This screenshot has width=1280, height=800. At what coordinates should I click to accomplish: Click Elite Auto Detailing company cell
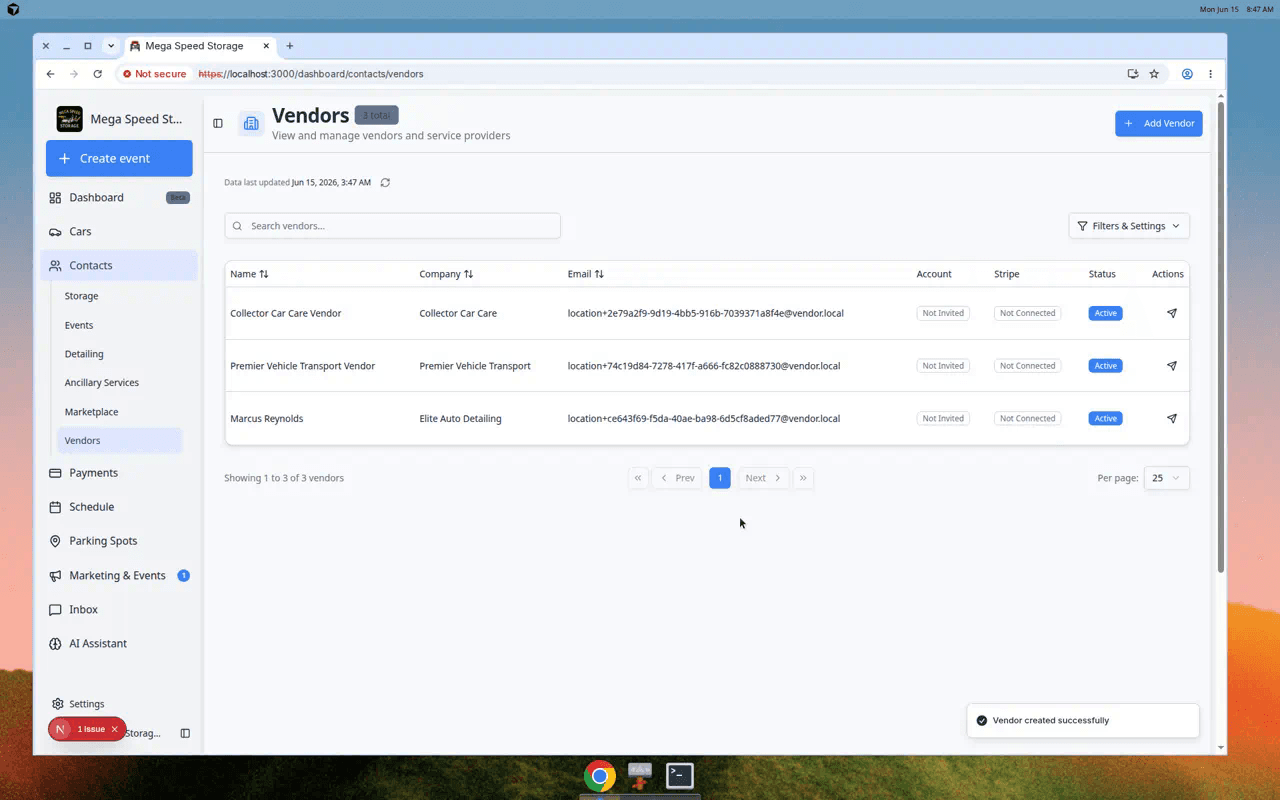pos(460,419)
